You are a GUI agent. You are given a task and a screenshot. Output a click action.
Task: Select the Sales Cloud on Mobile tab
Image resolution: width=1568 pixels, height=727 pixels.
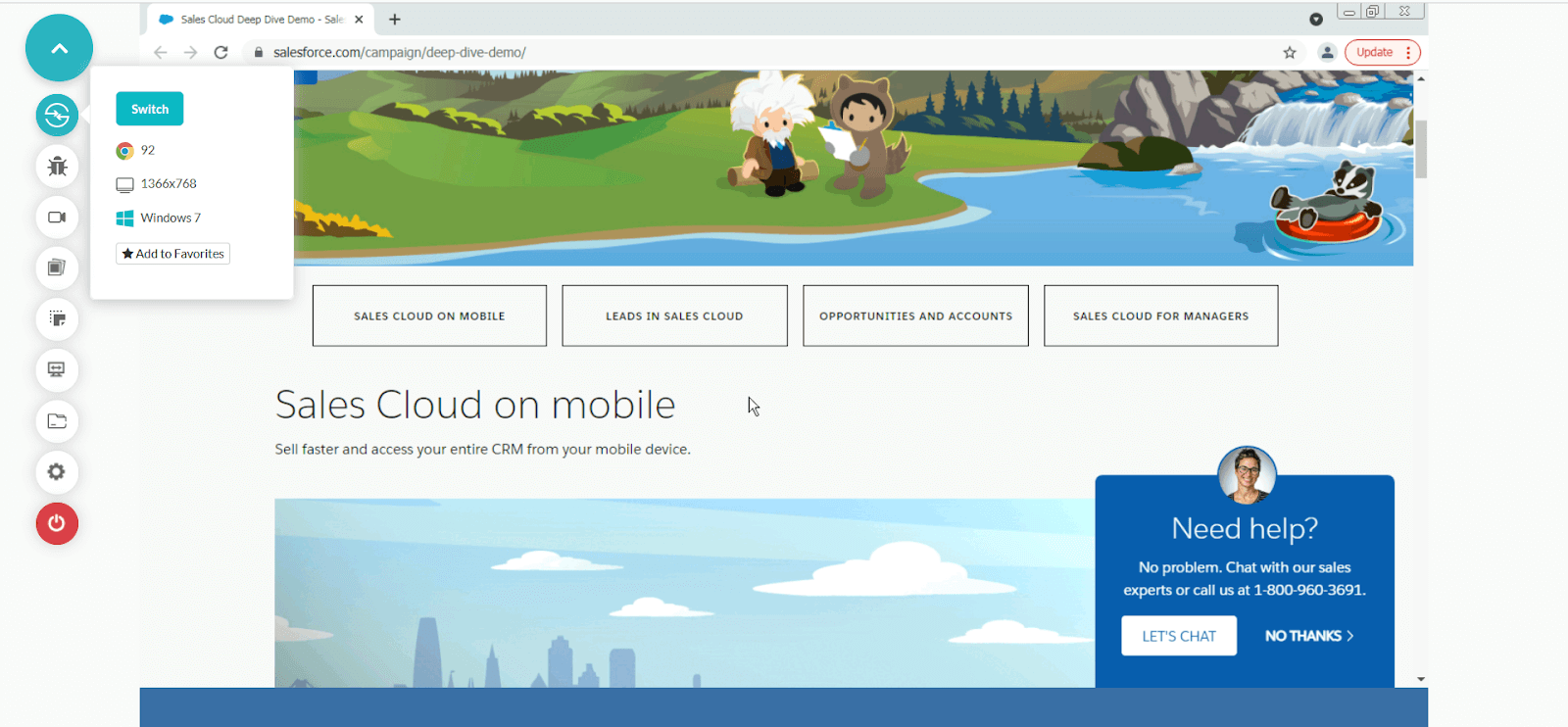coord(429,315)
